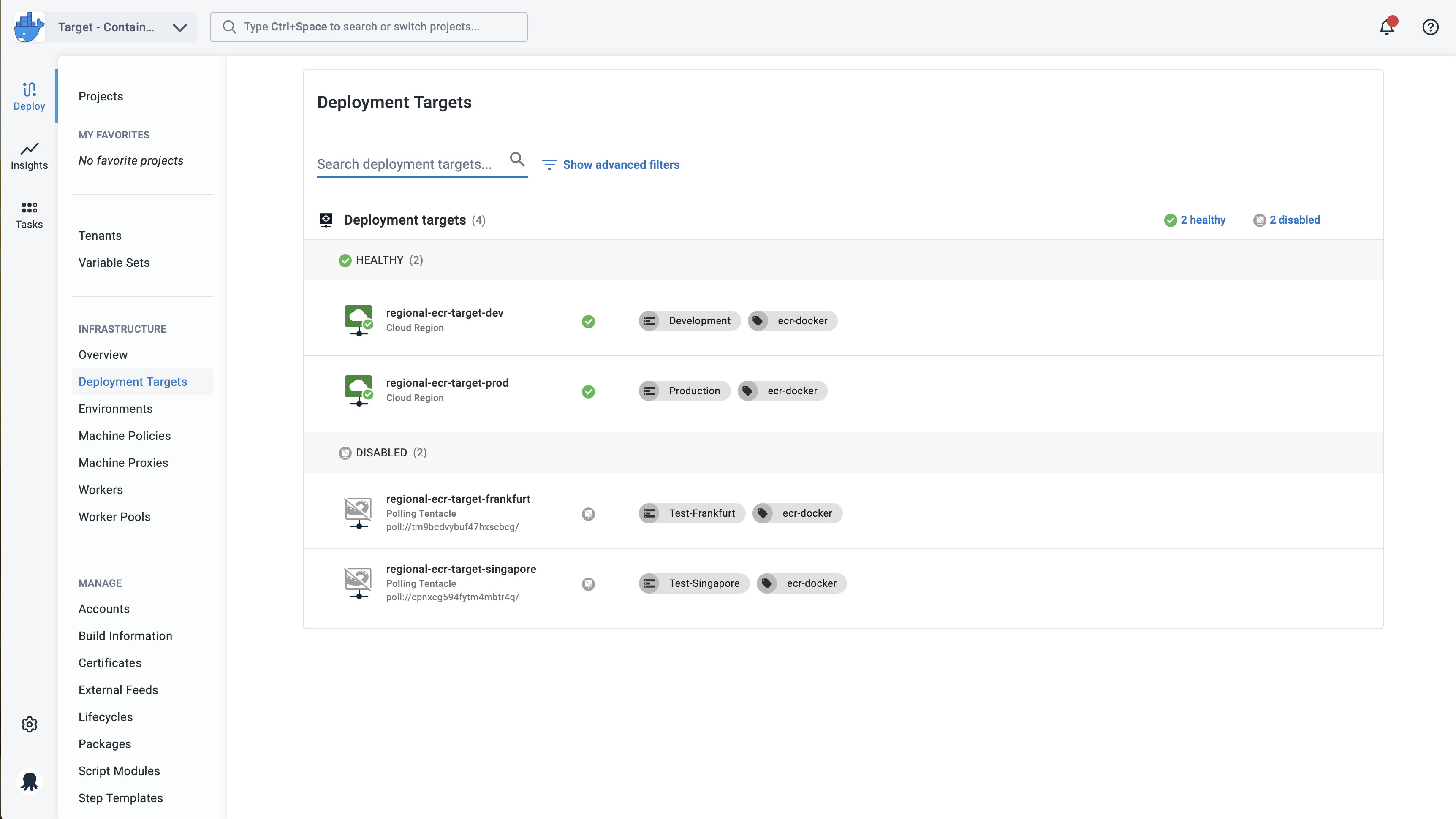Open the settings gear icon
1456x819 pixels.
30,724
